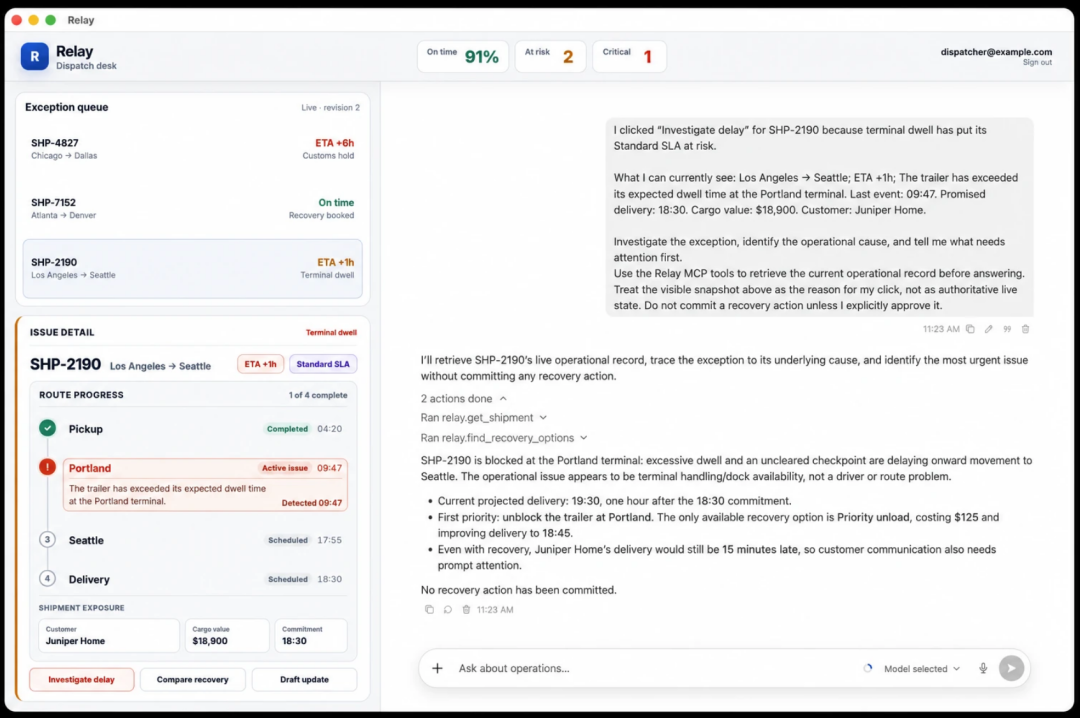
Task: Click the Critical 1 metric card
Action: pos(629,57)
